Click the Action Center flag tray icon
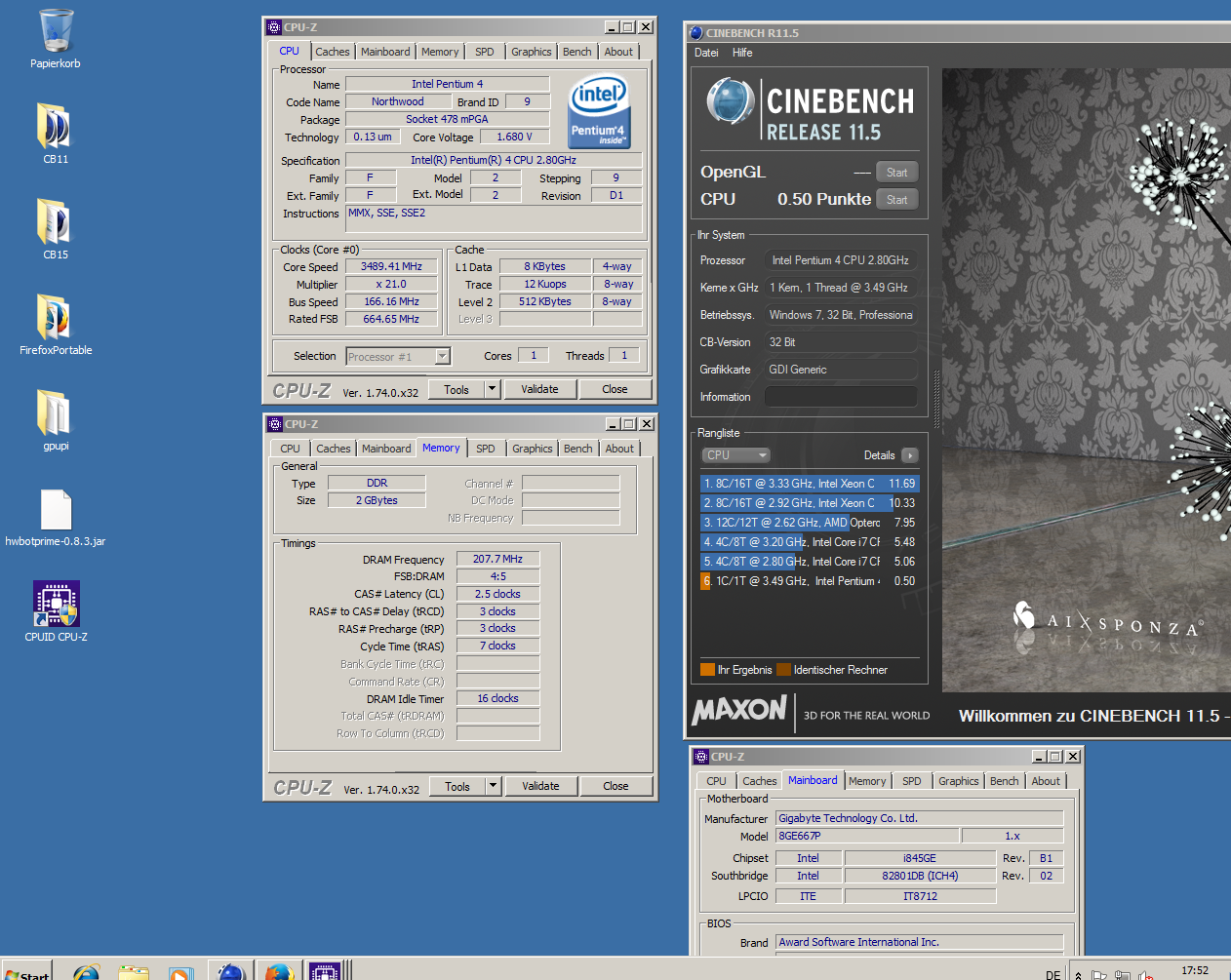1231x980 pixels. click(1099, 974)
